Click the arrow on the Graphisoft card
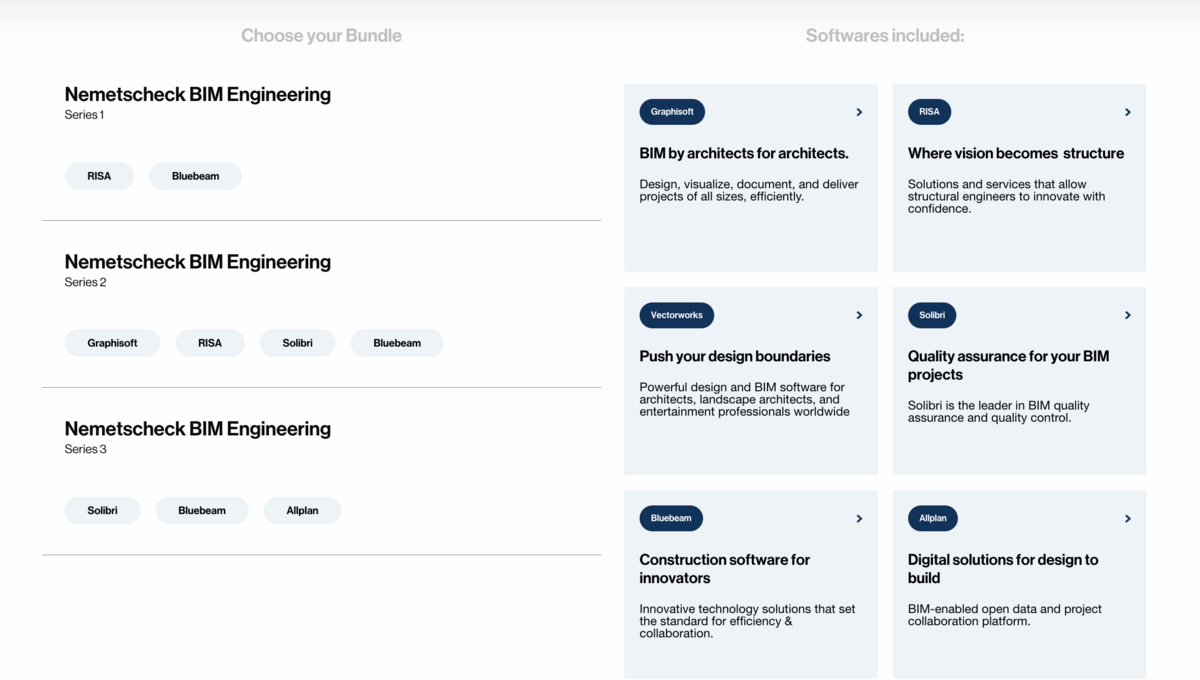 coord(859,112)
